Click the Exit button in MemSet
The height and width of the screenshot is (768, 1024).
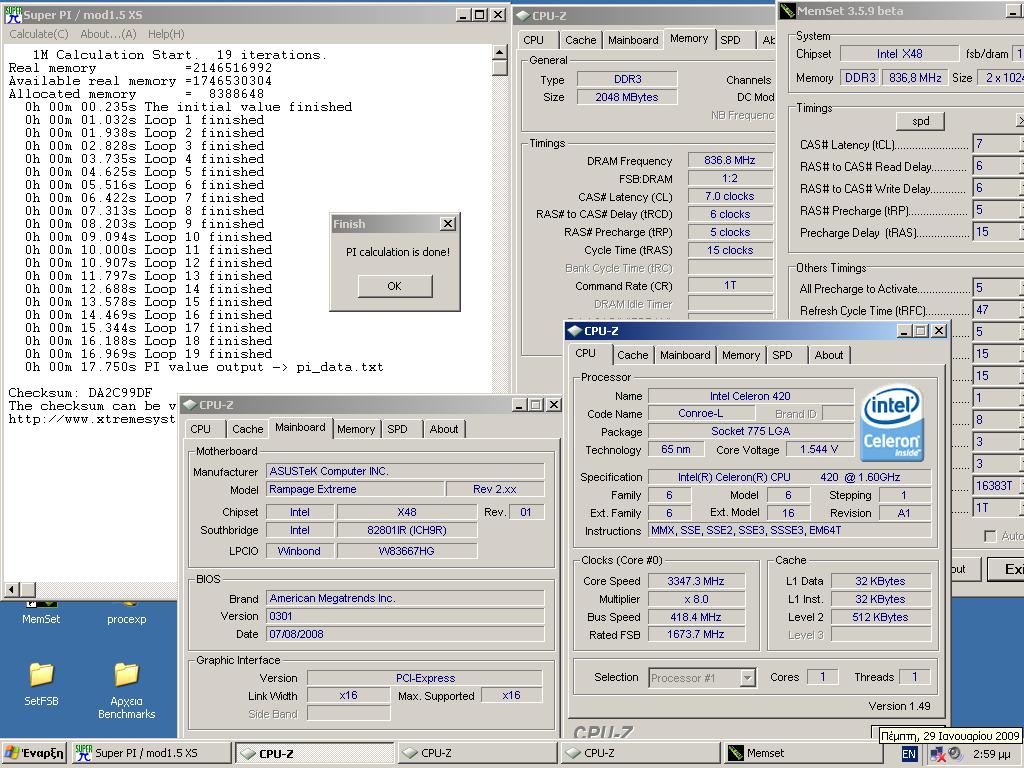[1005, 569]
